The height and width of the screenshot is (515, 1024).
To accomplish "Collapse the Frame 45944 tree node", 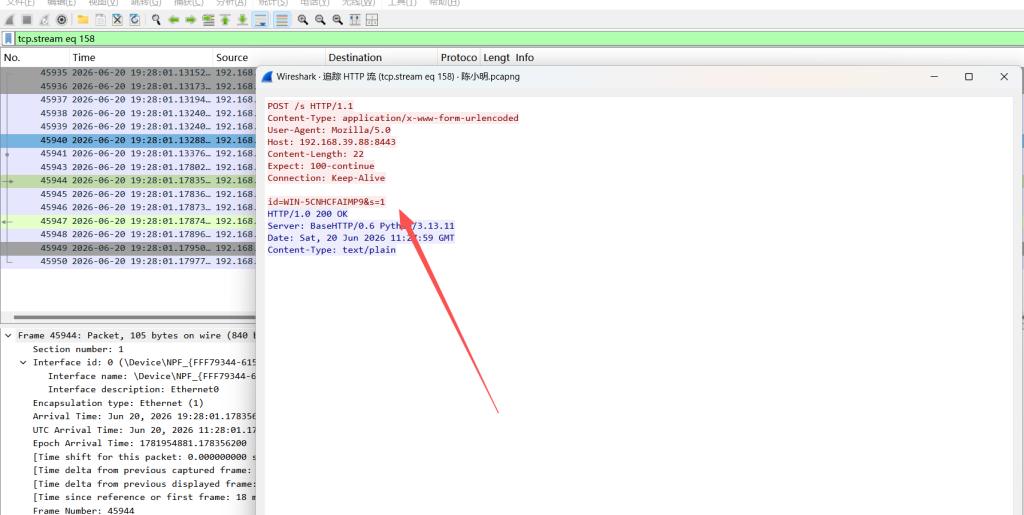I will [8, 336].
